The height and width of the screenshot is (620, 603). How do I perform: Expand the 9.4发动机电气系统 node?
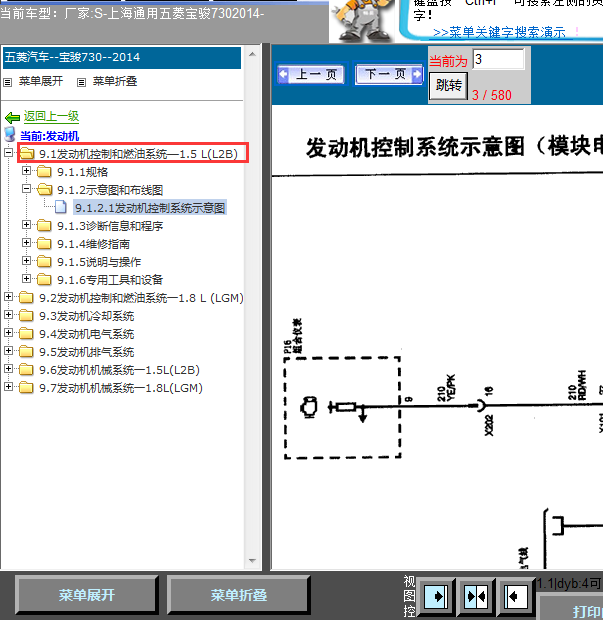pyautogui.click(x=8, y=333)
